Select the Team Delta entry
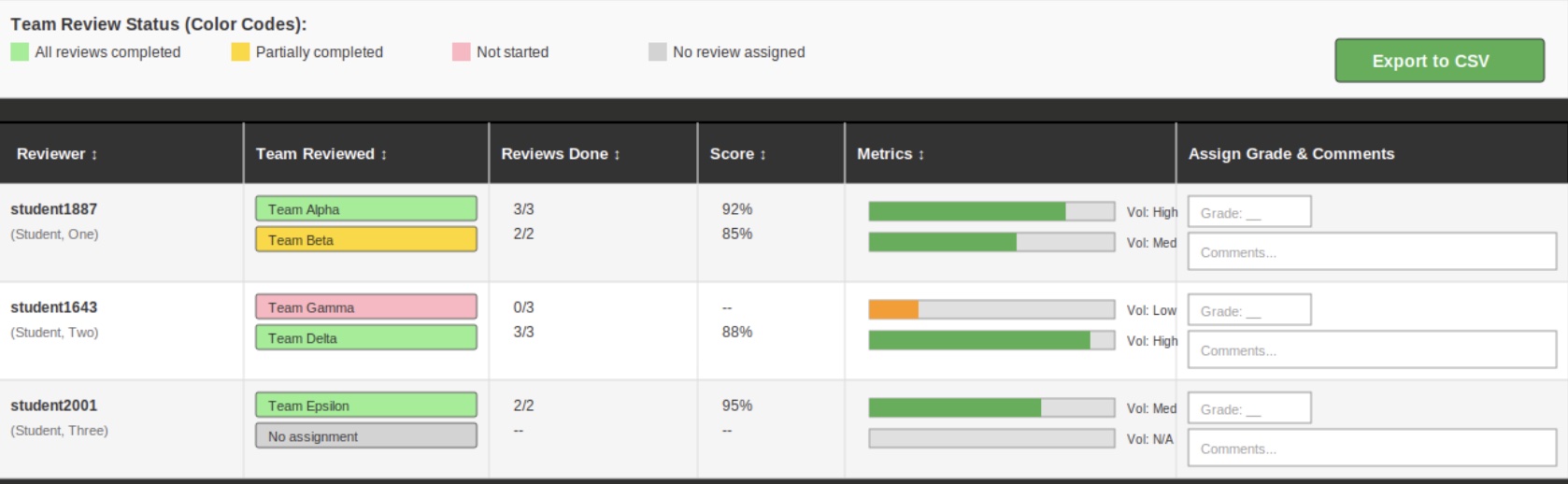Screen dimensions: 1568x484 point(365,337)
